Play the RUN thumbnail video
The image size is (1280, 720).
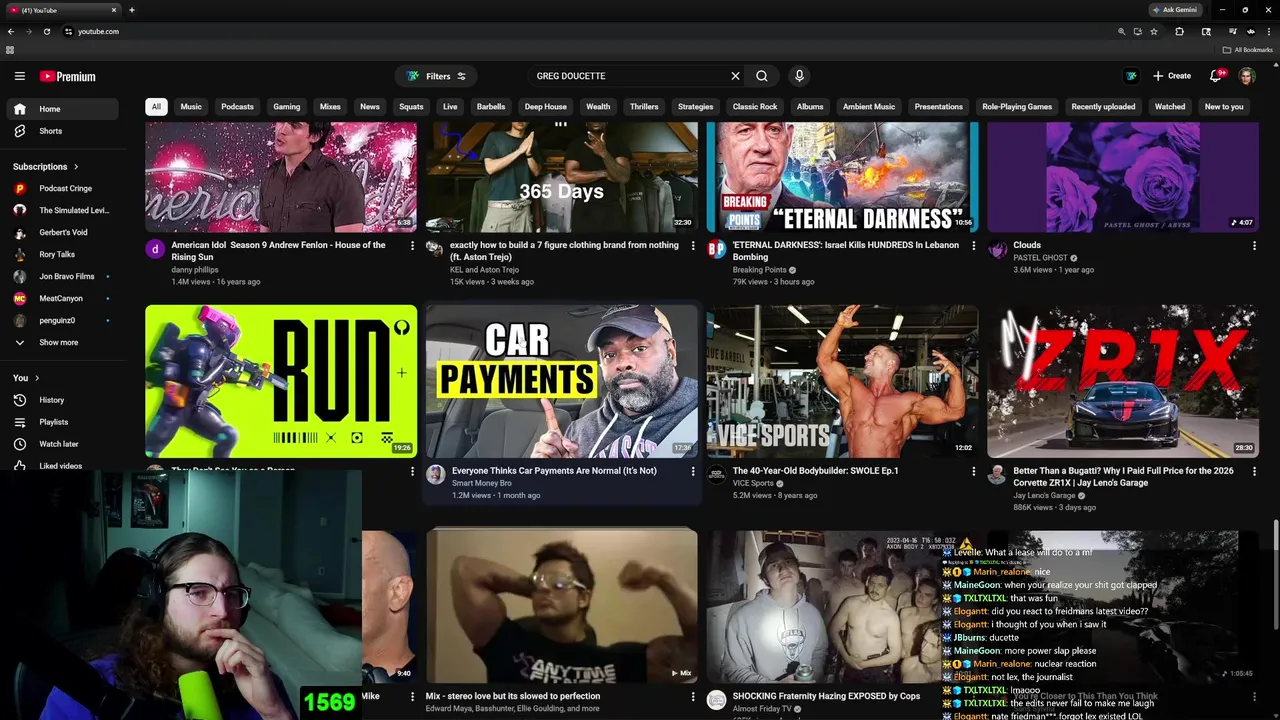tap(281, 381)
